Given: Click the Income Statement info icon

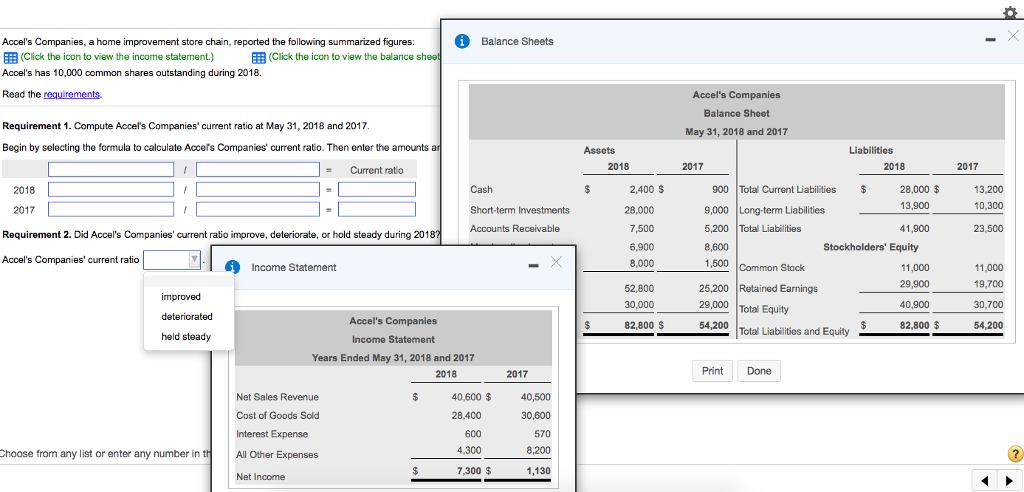Looking at the screenshot, I should pyautogui.click(x=232, y=267).
